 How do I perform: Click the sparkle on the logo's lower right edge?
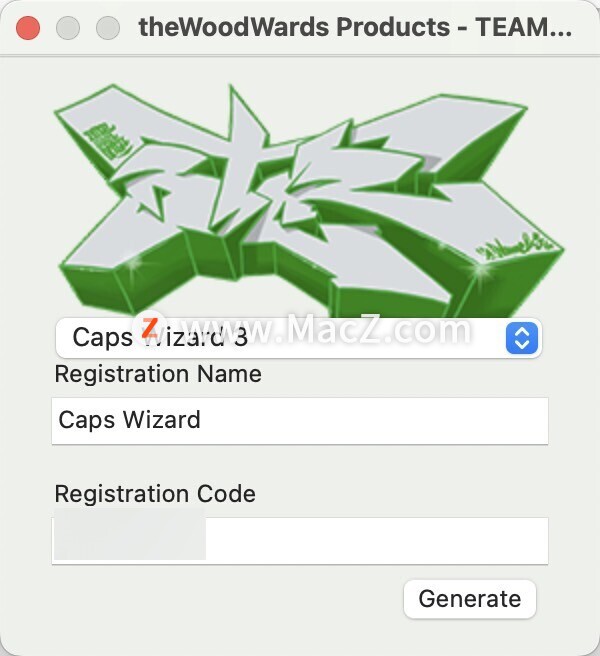481,270
